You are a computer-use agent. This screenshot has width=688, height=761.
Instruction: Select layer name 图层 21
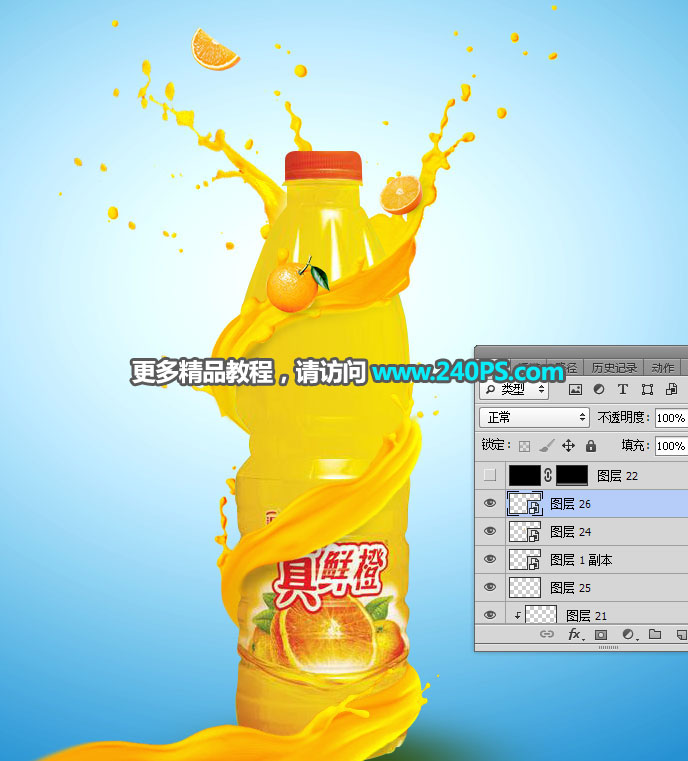[587, 616]
